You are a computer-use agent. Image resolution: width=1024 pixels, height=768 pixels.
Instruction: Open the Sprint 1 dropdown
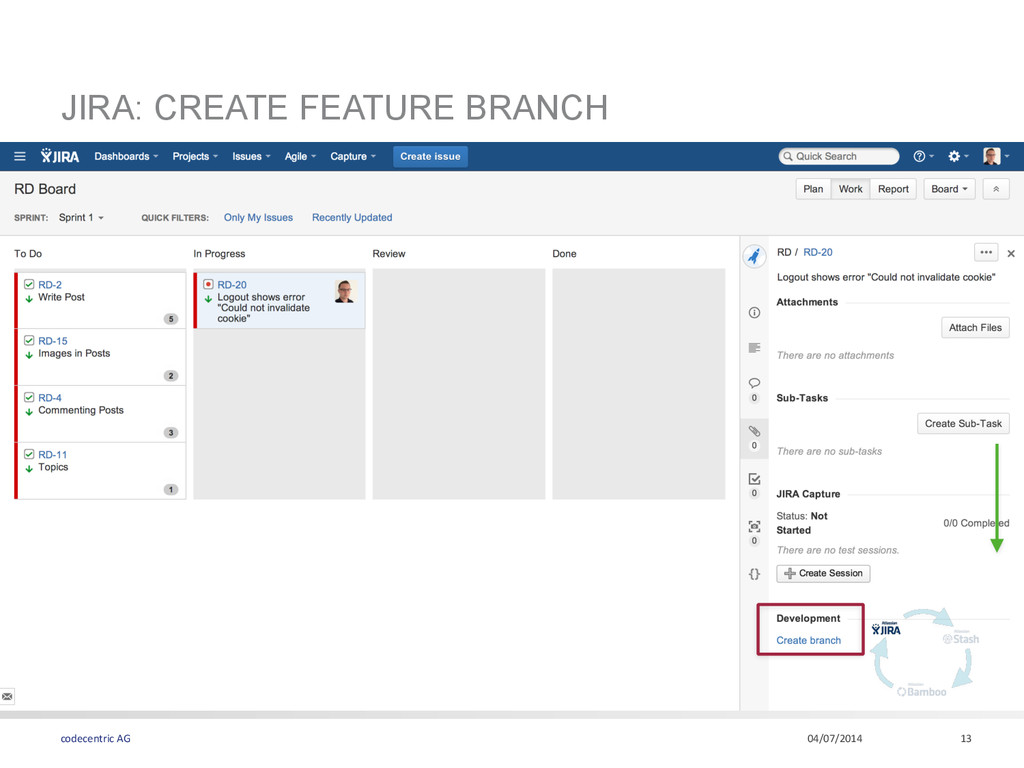coord(81,217)
